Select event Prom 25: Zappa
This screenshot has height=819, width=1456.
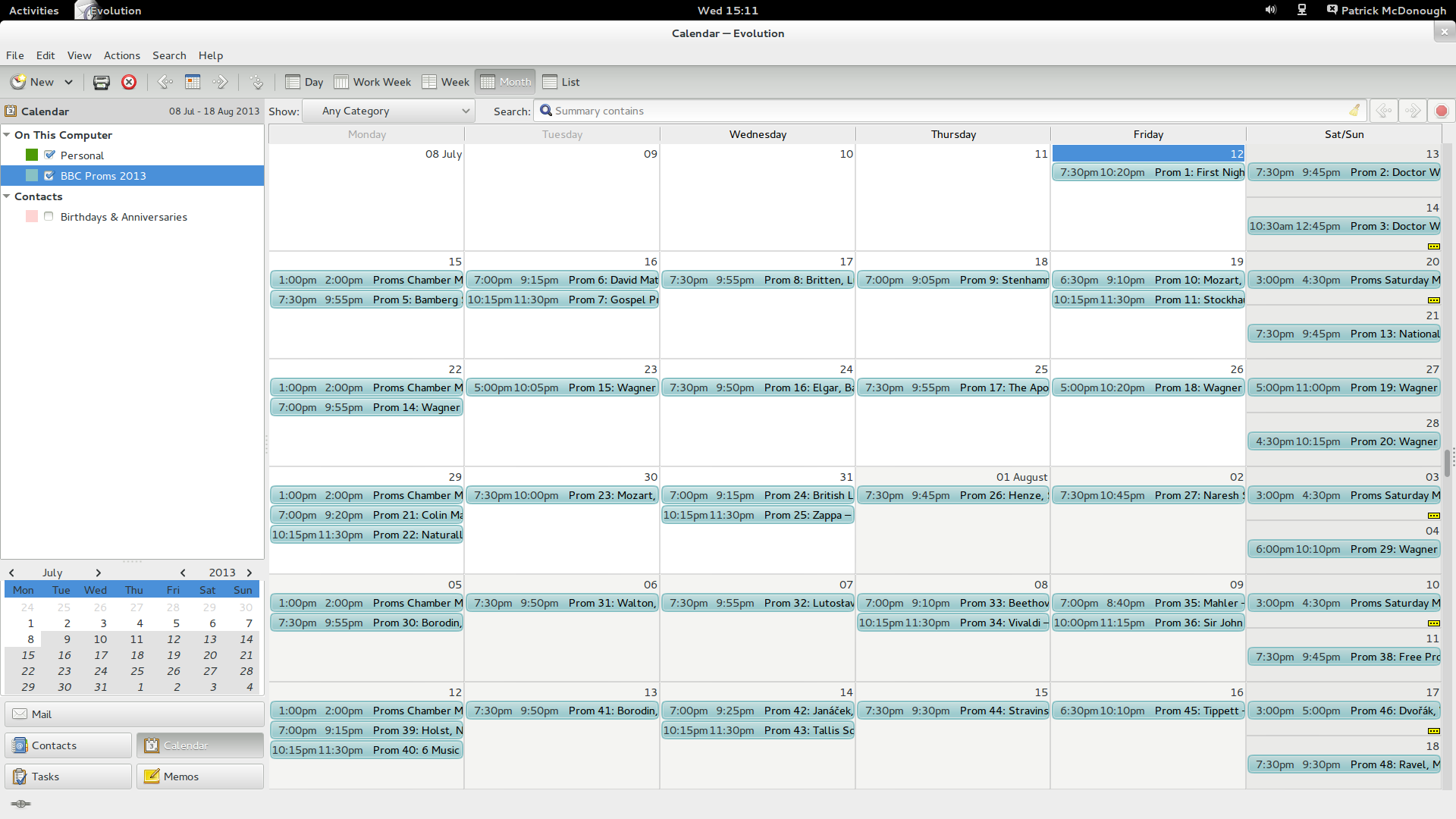[758, 515]
